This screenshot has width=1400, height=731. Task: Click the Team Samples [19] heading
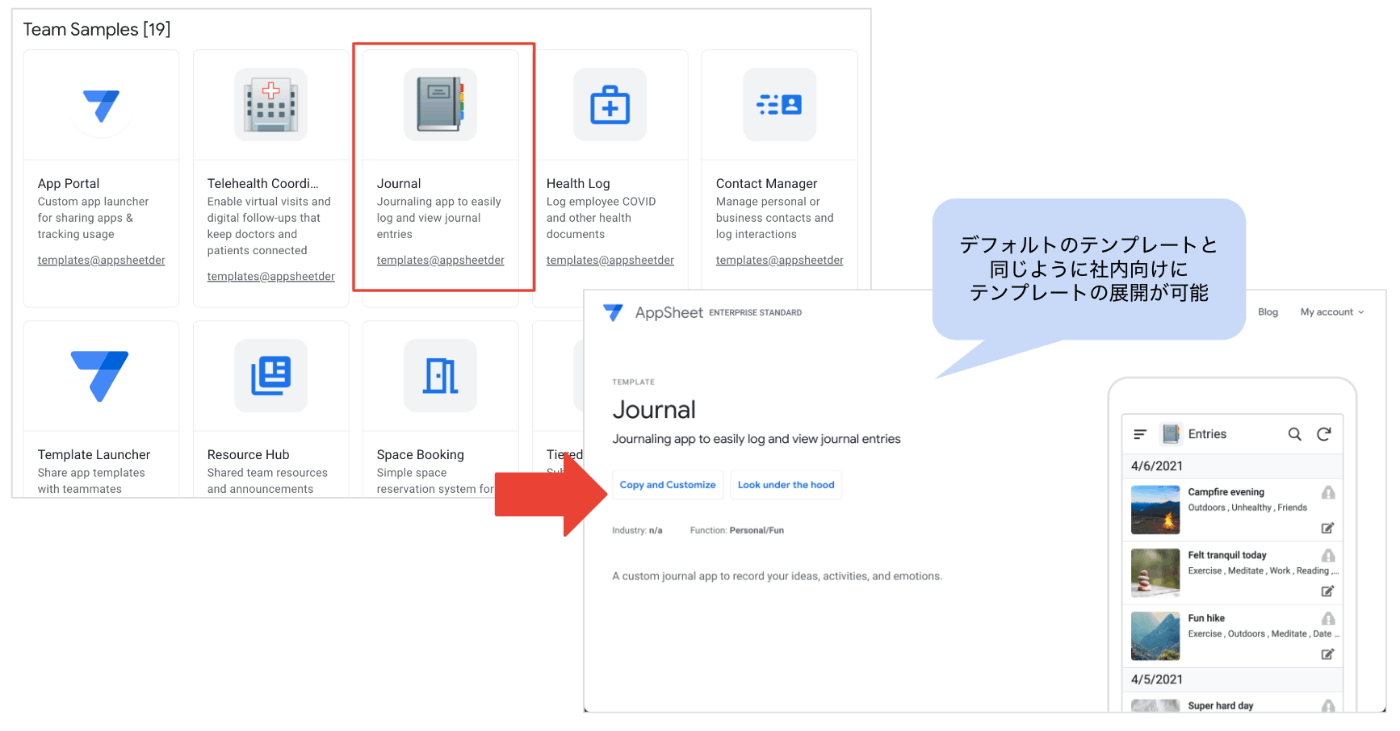click(97, 29)
